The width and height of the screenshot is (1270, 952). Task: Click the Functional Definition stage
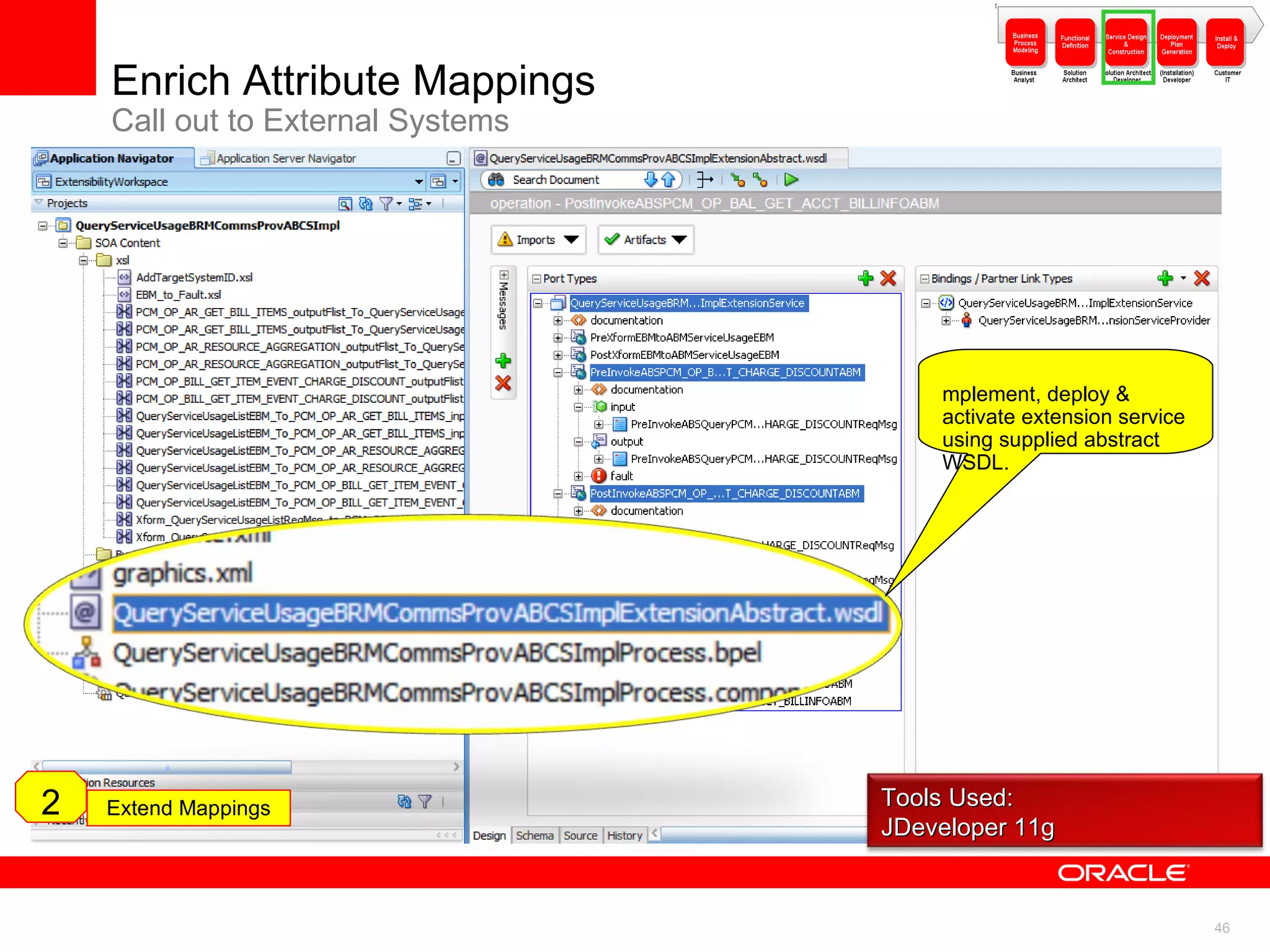1075,42
